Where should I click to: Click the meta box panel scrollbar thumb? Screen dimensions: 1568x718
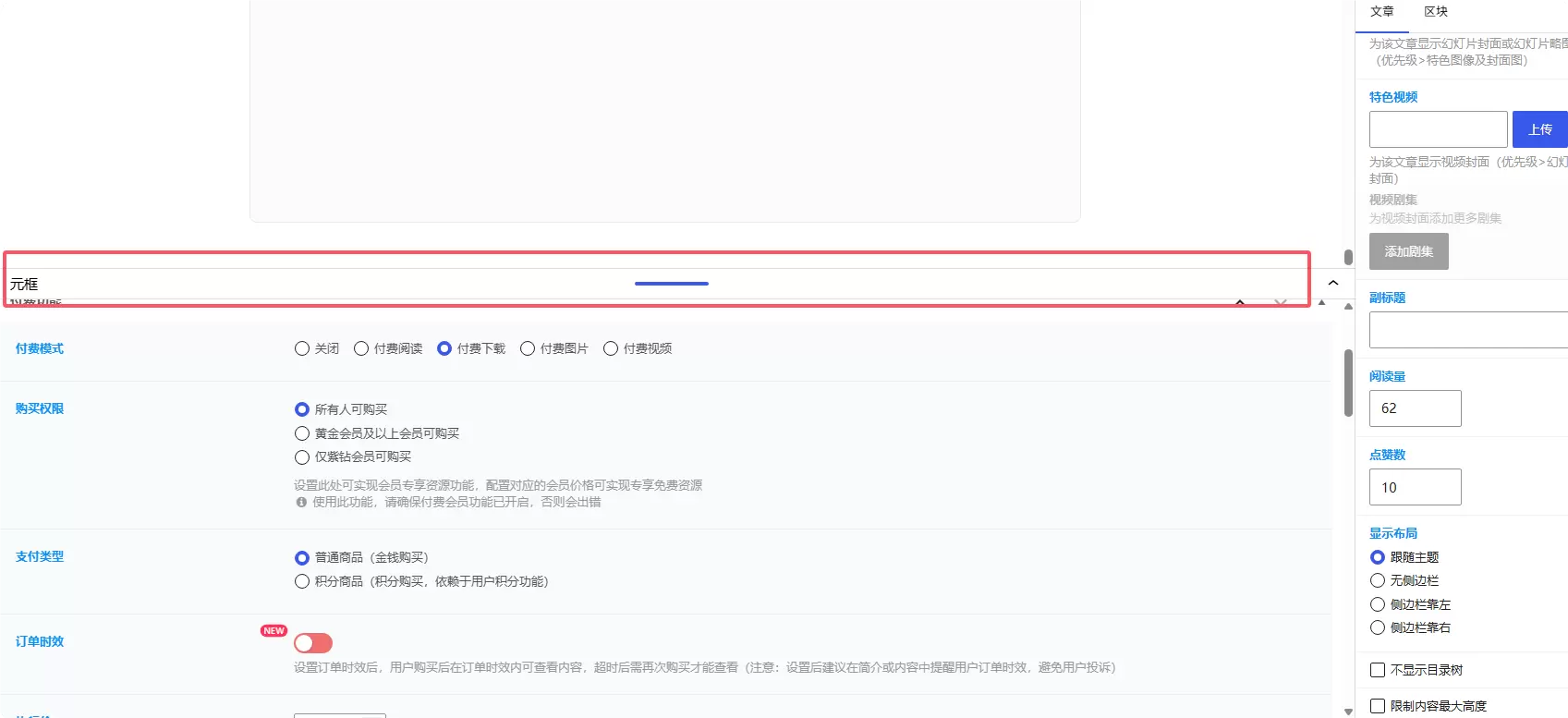click(1349, 383)
